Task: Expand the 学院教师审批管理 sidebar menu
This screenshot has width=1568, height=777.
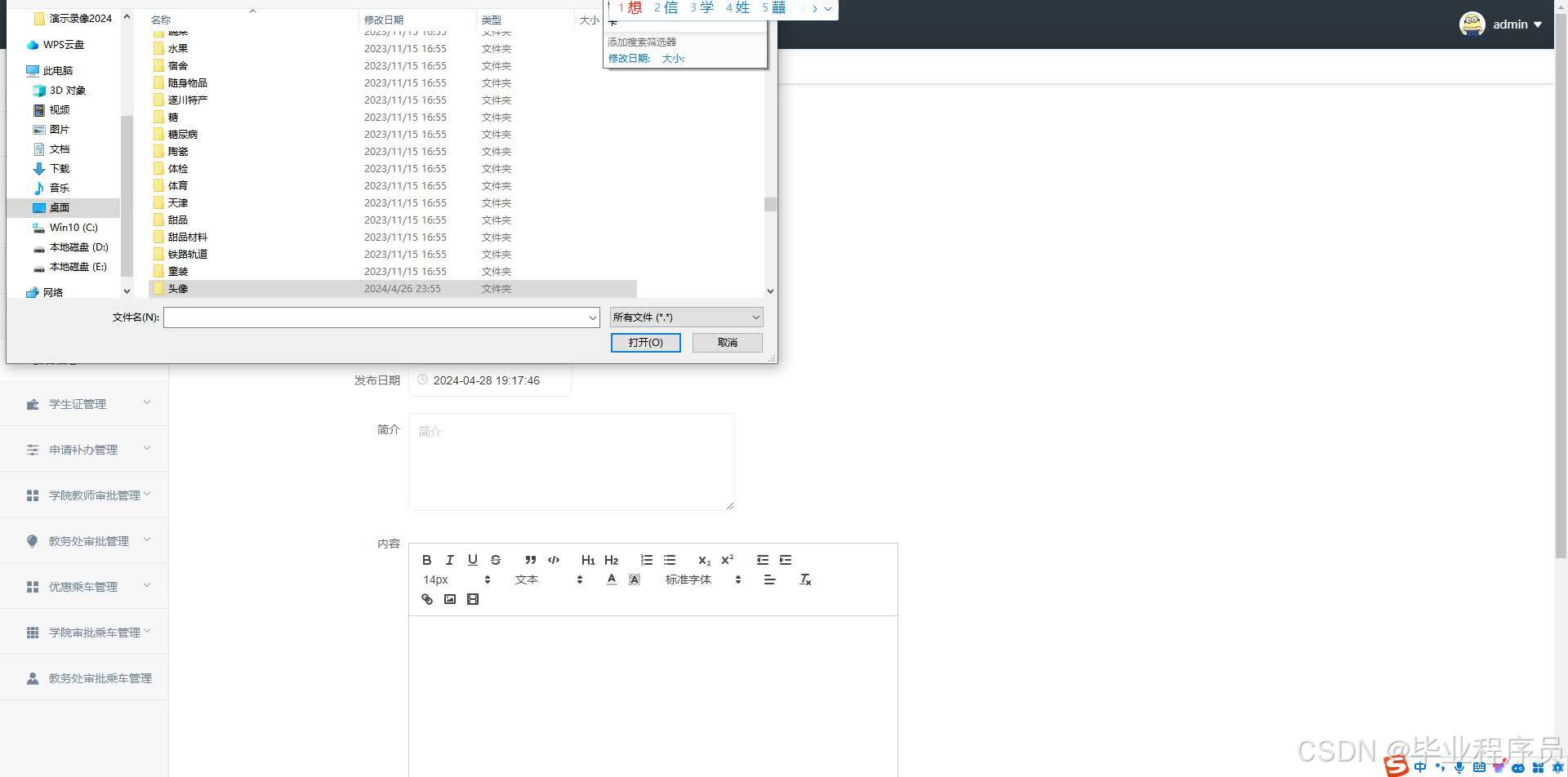Action: coord(84,495)
